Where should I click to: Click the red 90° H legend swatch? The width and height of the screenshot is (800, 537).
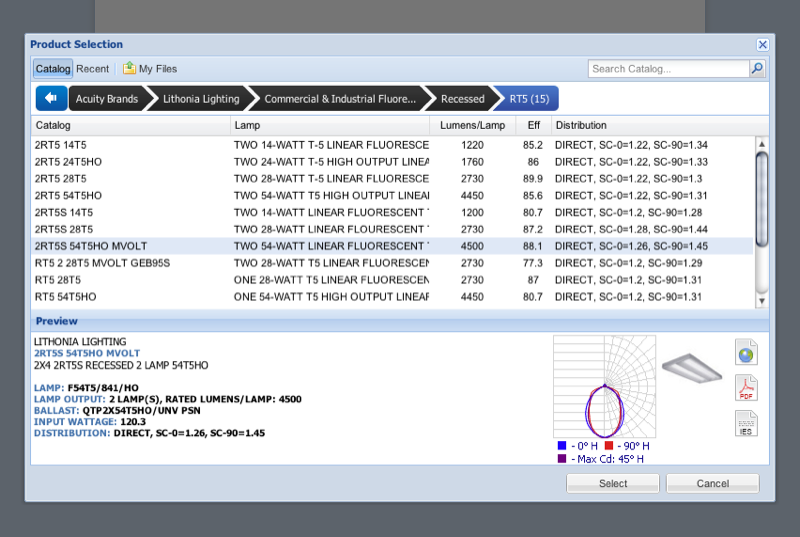point(608,445)
